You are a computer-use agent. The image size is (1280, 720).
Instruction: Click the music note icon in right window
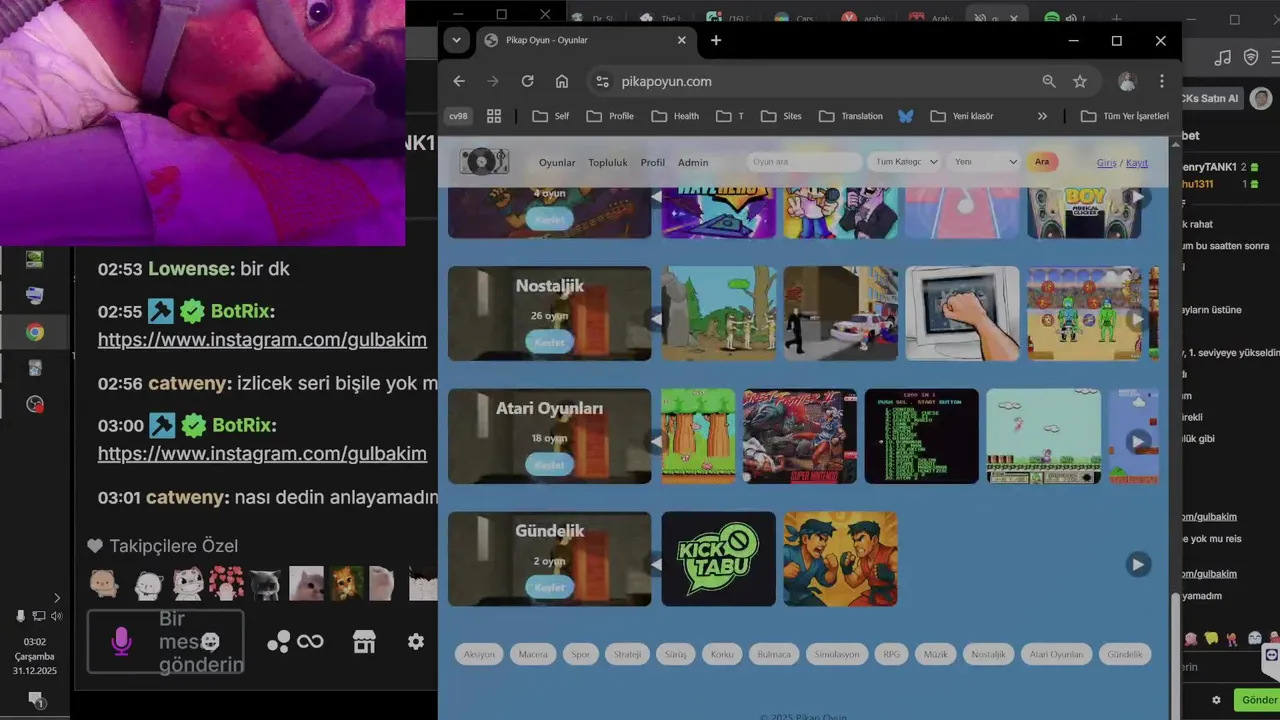tap(1222, 58)
